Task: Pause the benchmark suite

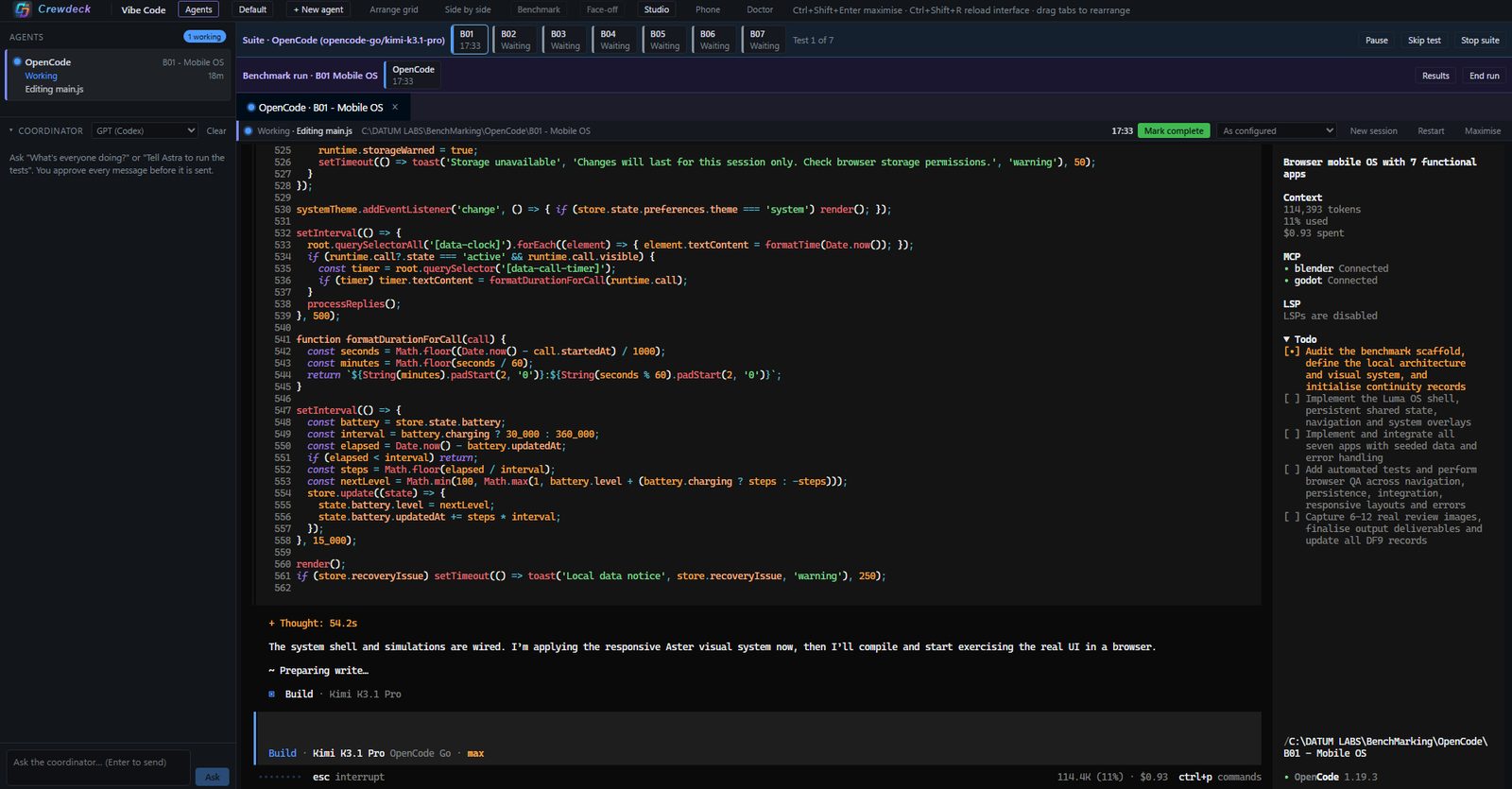Action: [1377, 40]
